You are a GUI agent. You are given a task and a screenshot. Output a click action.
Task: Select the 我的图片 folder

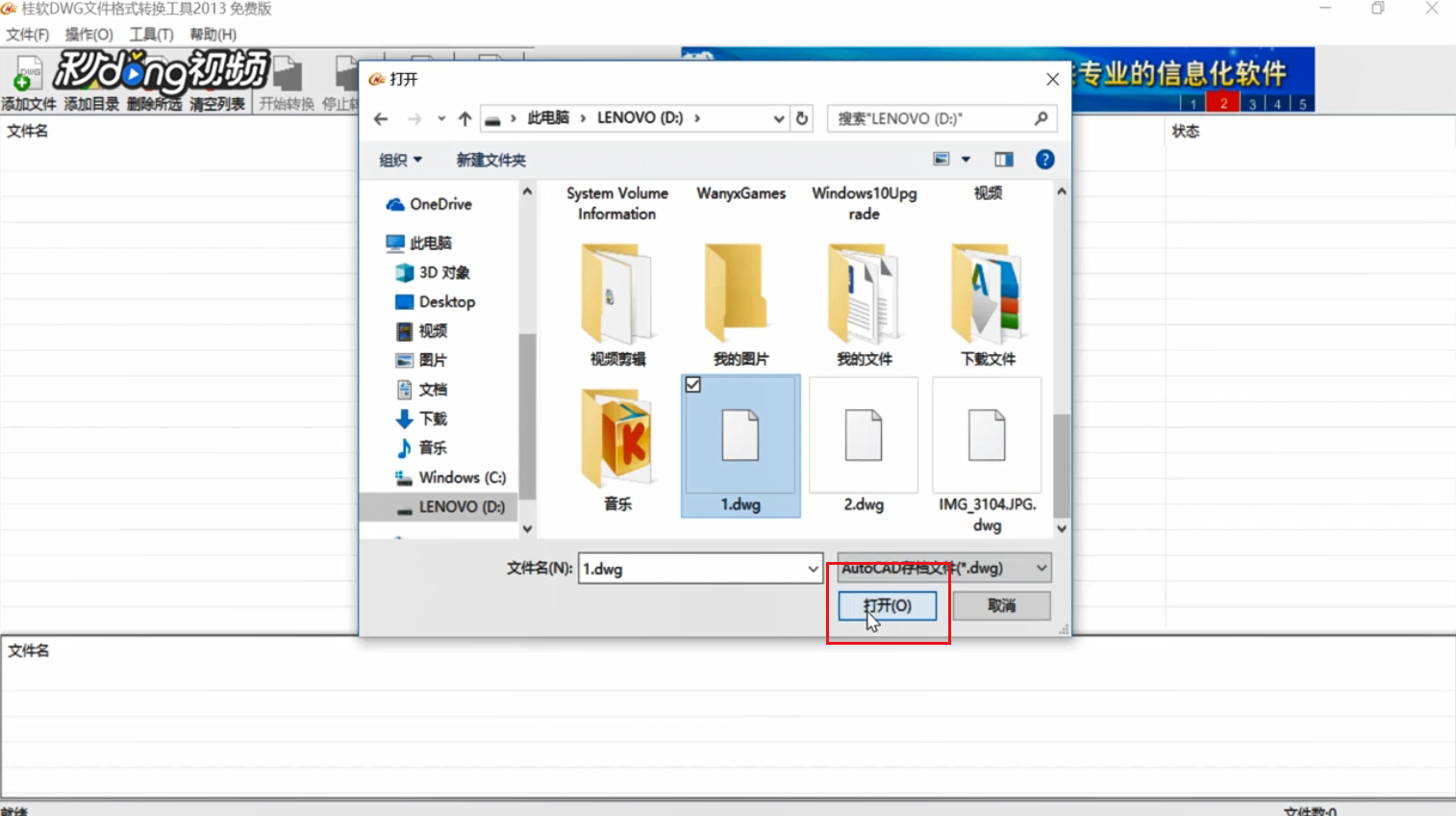(741, 304)
